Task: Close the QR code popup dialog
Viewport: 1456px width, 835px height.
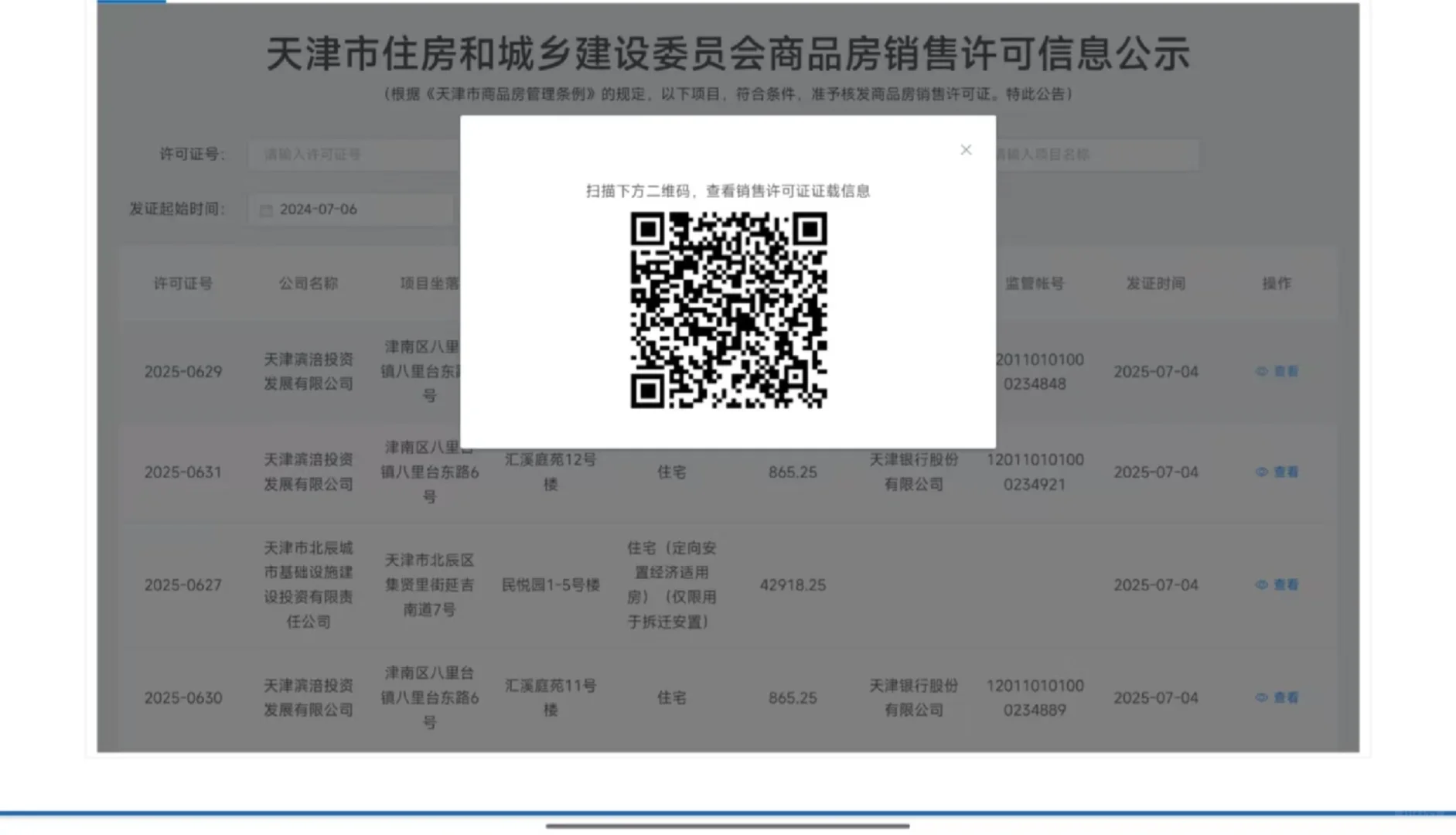Action: point(966,150)
